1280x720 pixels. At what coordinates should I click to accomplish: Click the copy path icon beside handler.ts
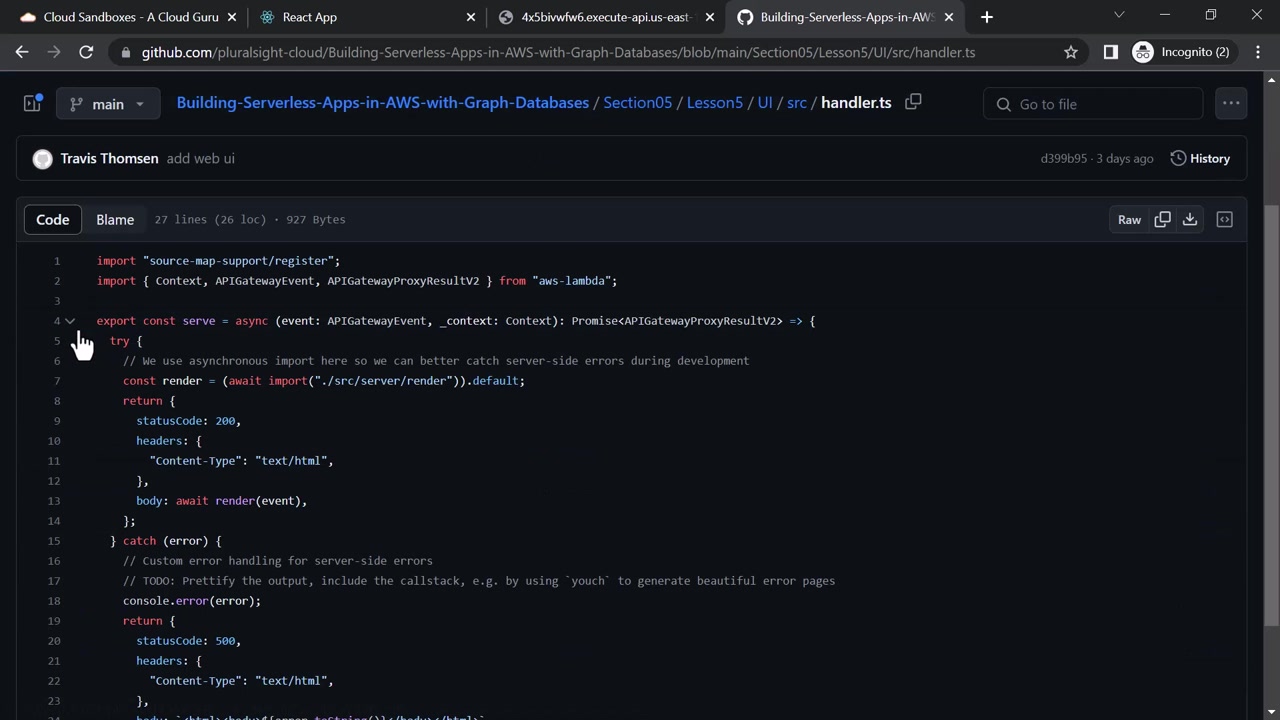click(x=913, y=102)
